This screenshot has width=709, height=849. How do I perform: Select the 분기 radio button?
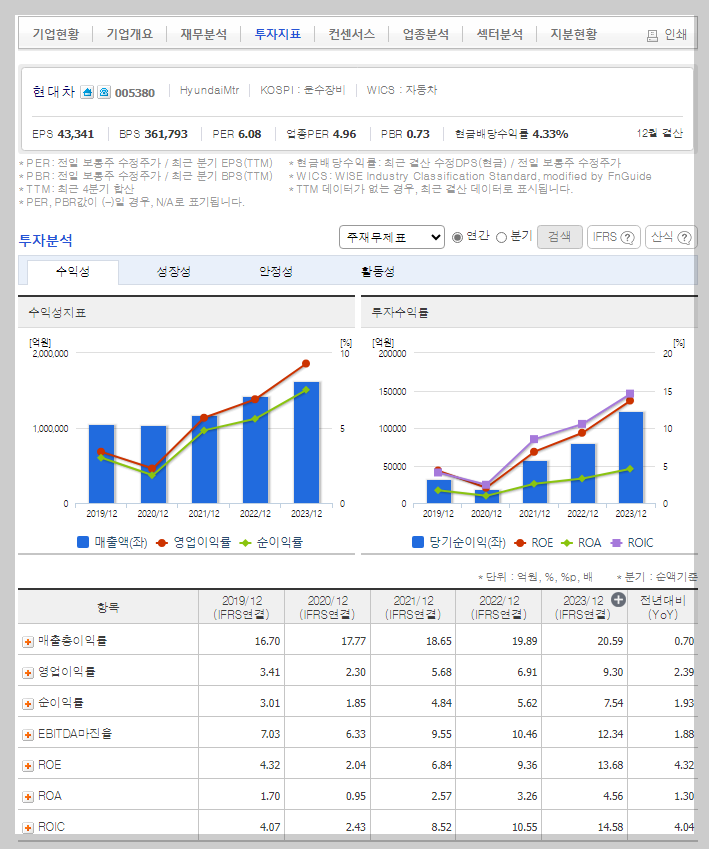(502, 237)
